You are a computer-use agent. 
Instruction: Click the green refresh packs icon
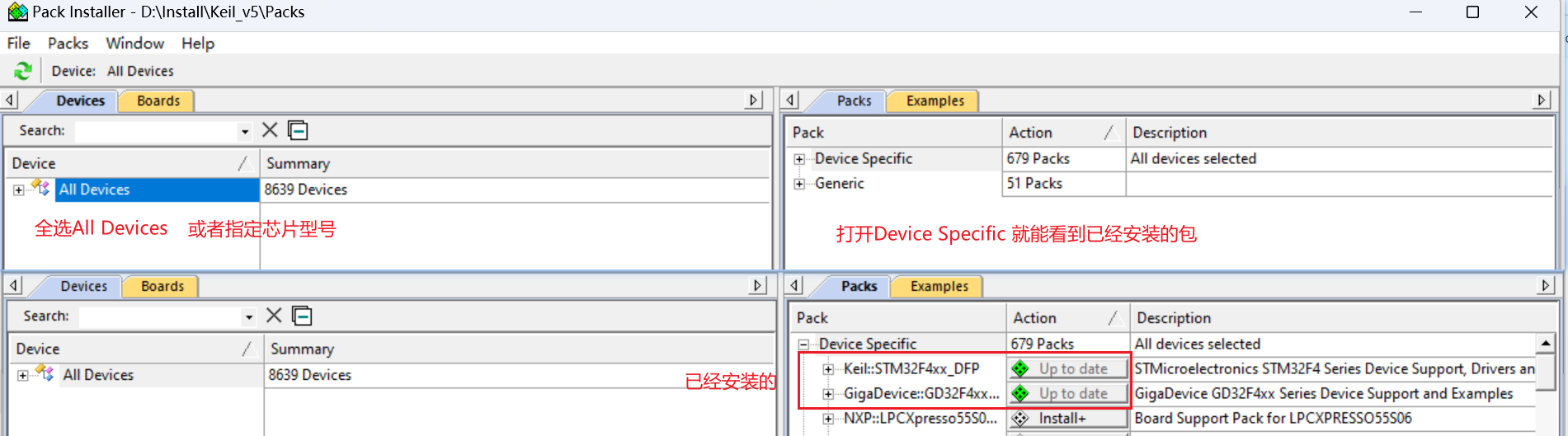(23, 71)
